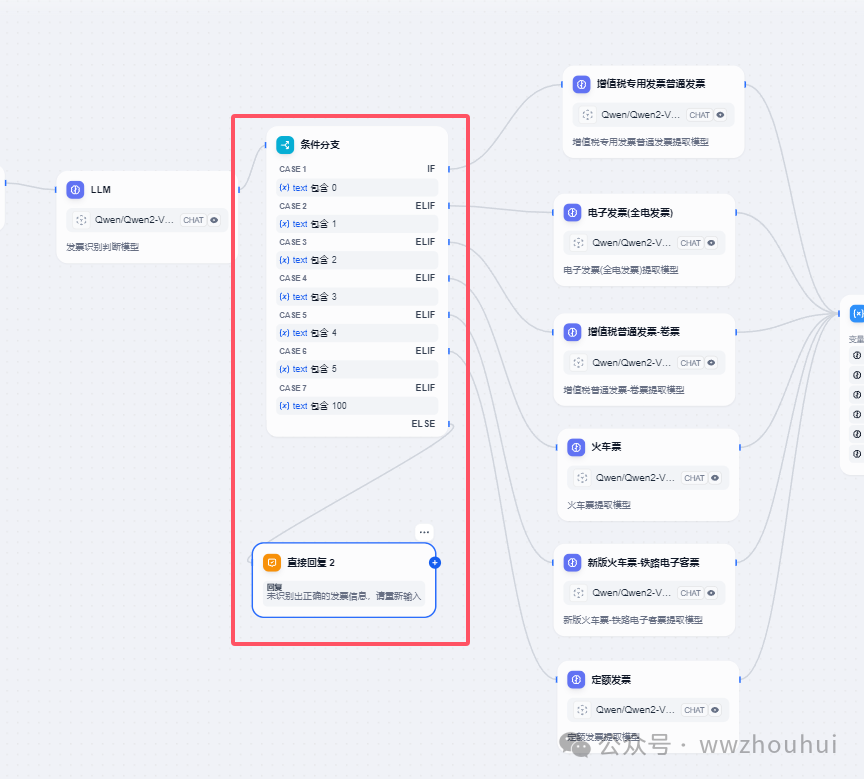Open settings gear on 定额发票 CHAT chip
864x779 pixels.
[713, 710]
